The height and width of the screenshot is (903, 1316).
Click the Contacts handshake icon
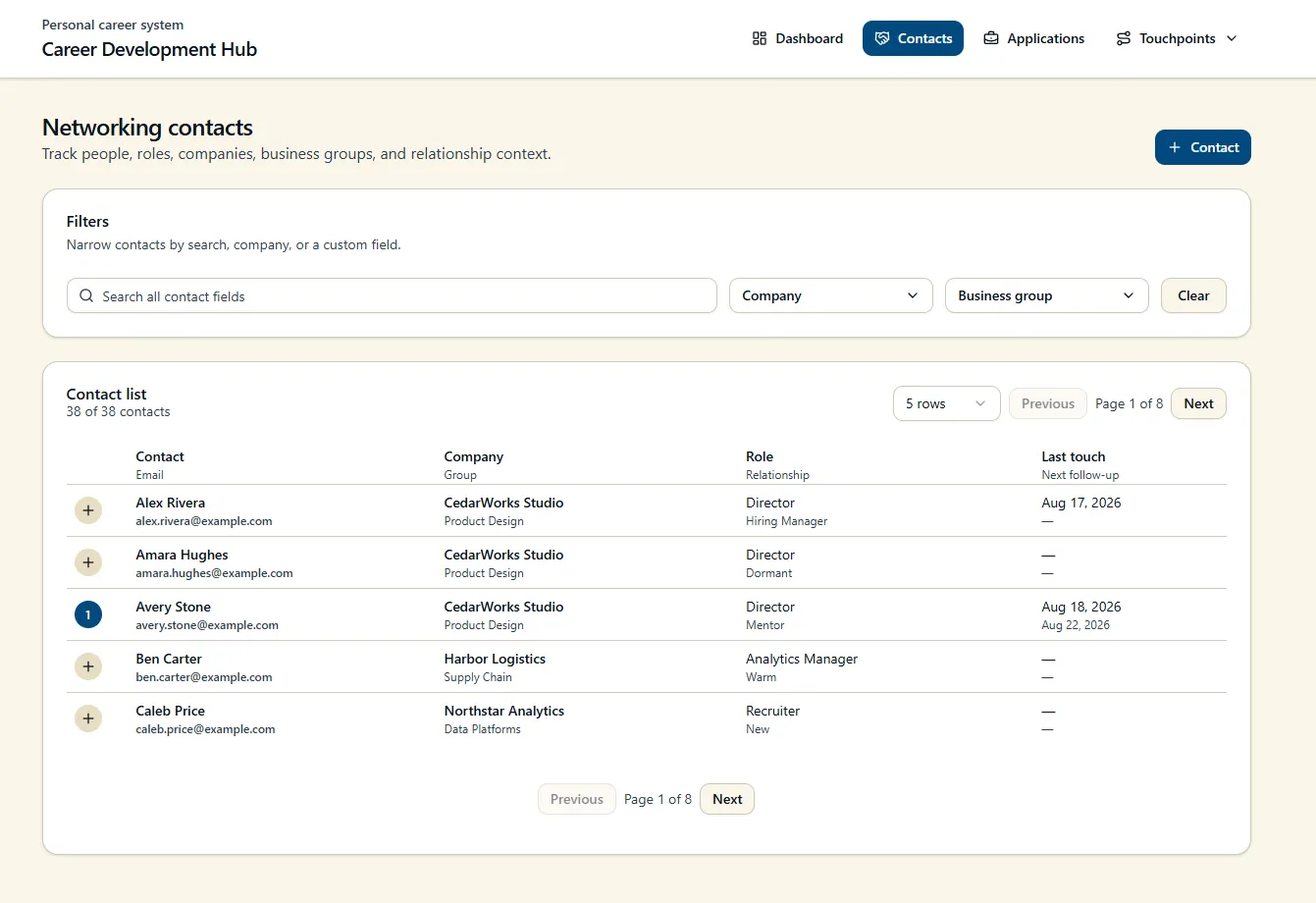(882, 38)
